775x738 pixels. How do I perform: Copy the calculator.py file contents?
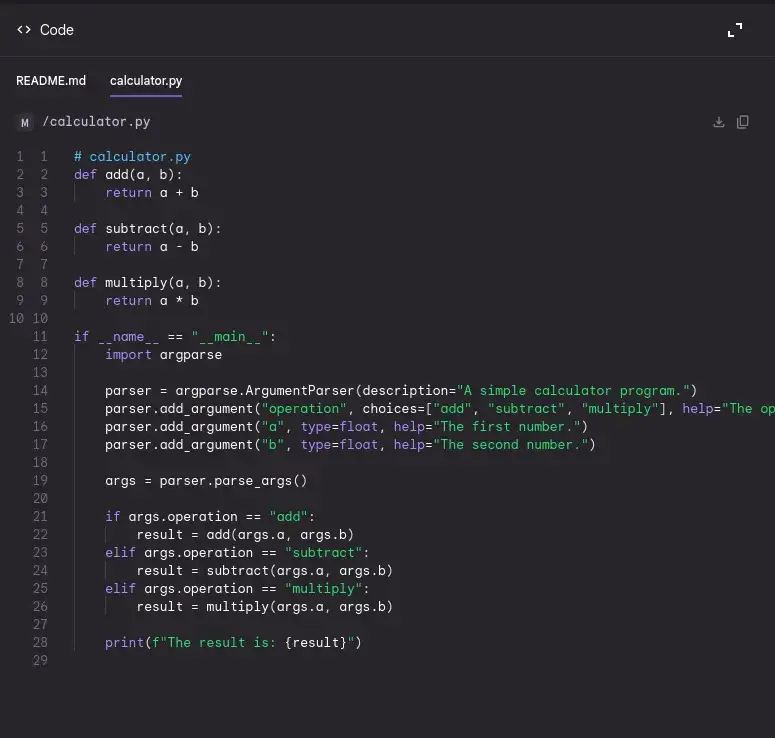742,122
